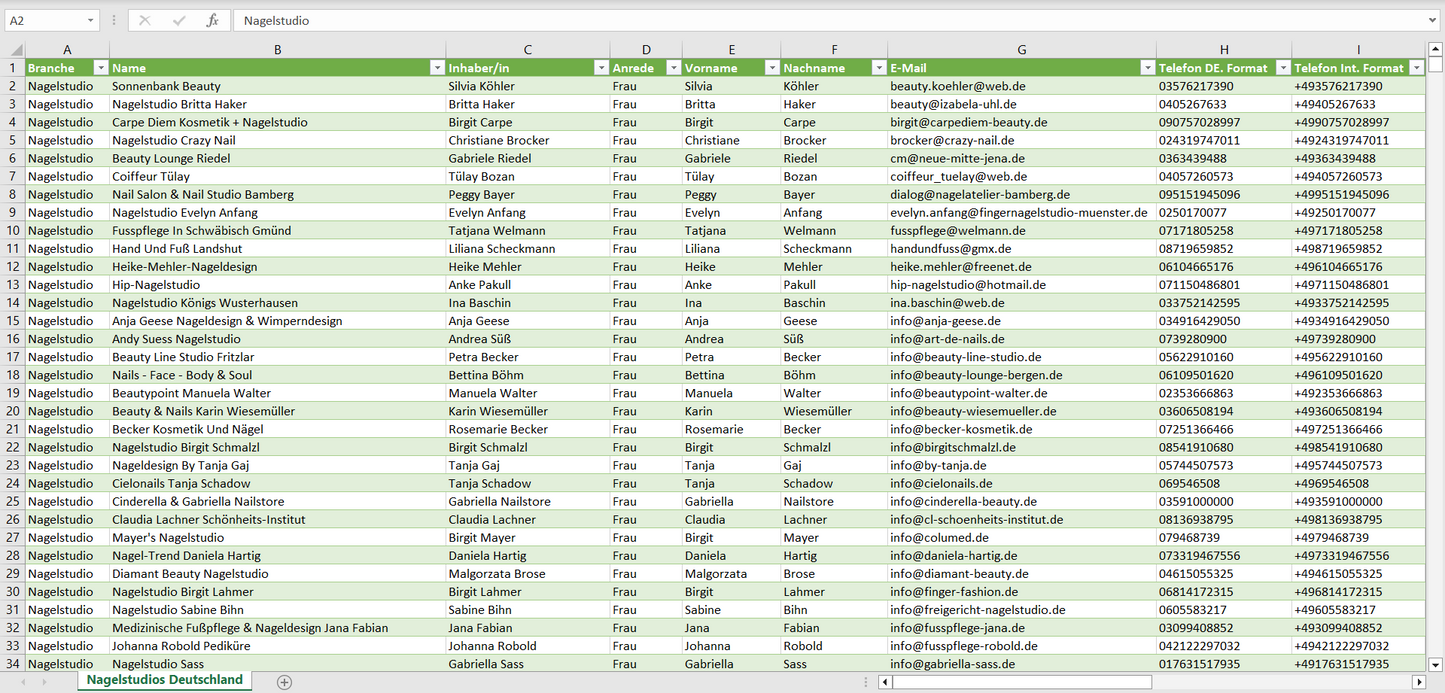Click the horizontal scrollbar right arrow
The image size is (1445, 693).
(x=1418, y=682)
